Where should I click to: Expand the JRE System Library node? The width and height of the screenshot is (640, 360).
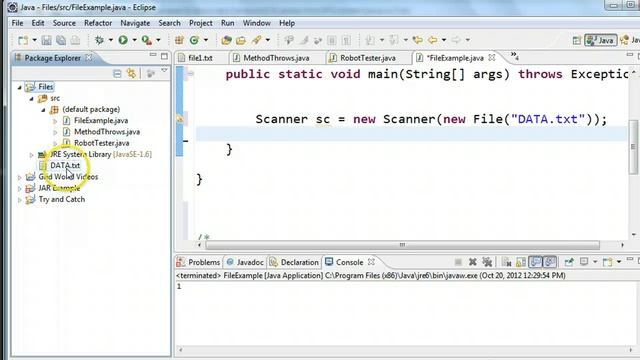coord(31,155)
